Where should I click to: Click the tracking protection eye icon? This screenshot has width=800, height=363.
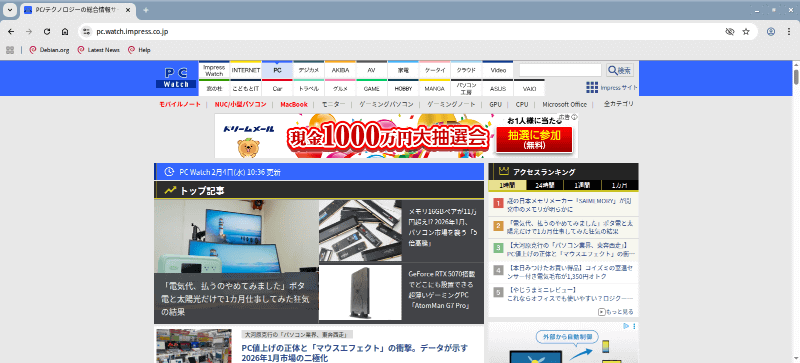click(730, 32)
